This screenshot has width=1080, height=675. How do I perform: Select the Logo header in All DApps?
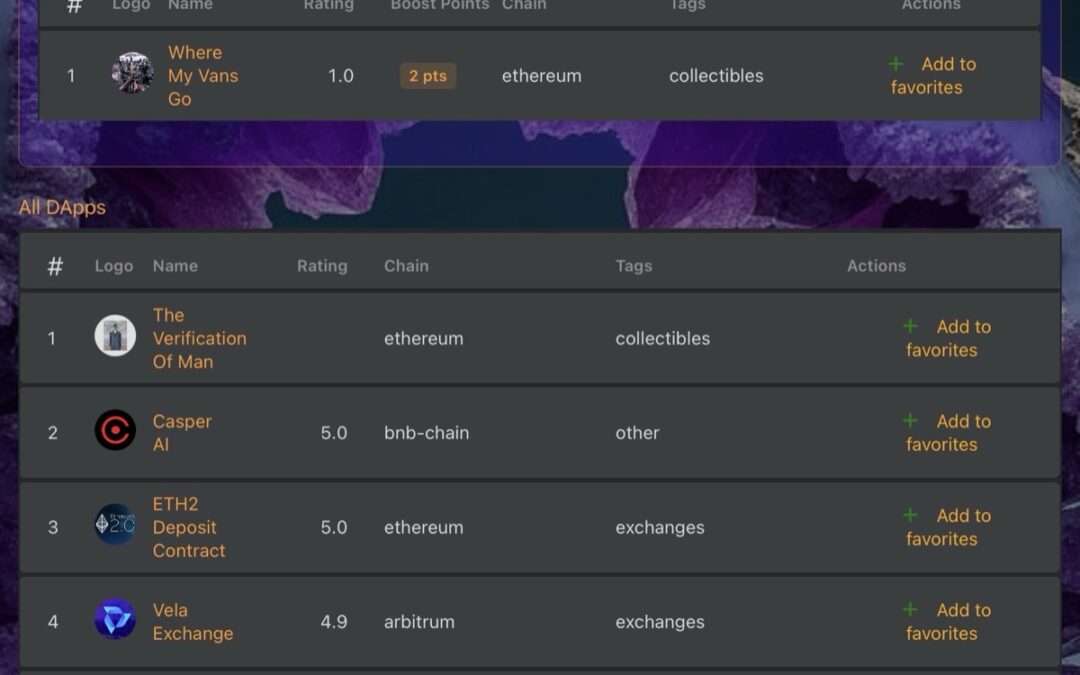(x=114, y=266)
